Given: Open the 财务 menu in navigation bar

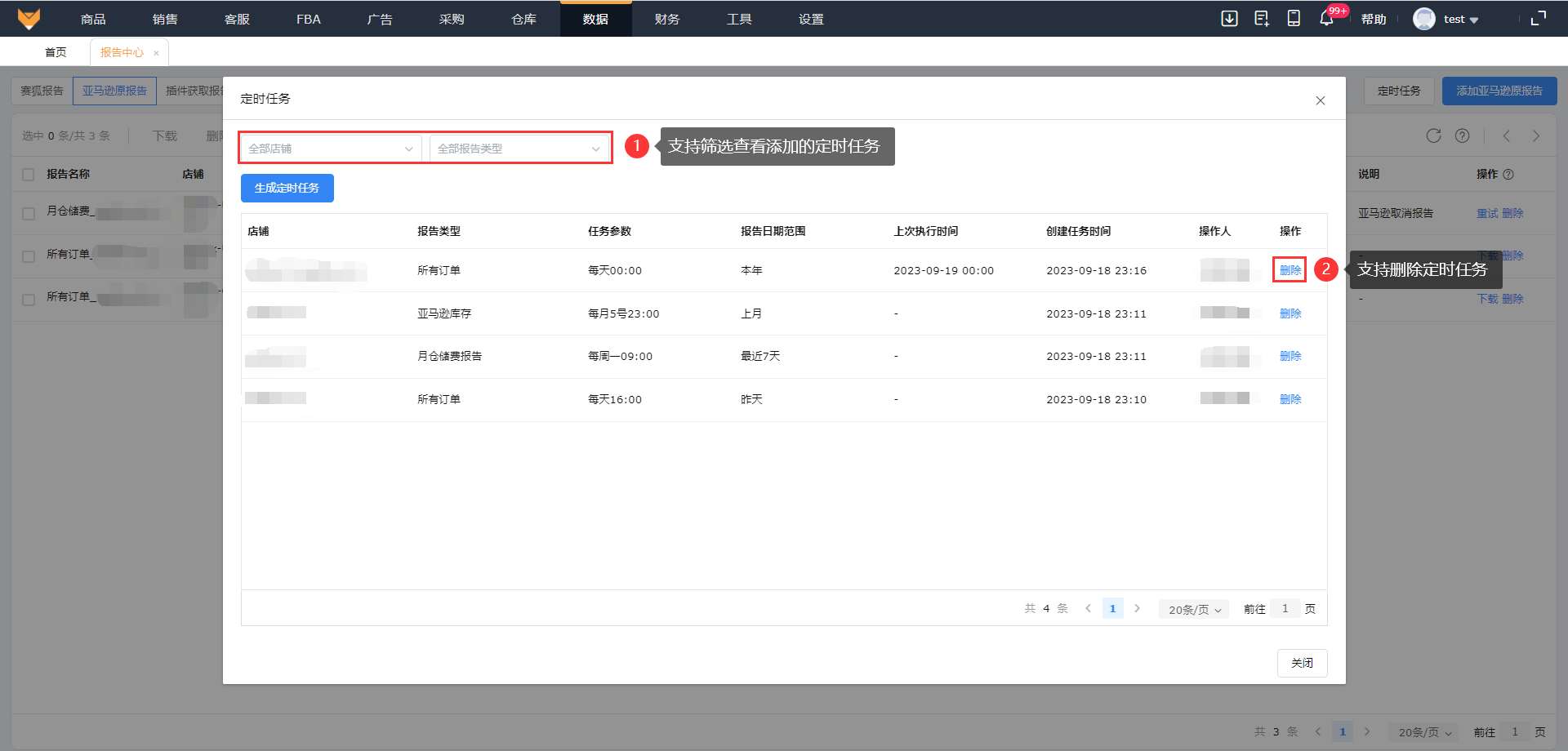Looking at the screenshot, I should 667,19.
